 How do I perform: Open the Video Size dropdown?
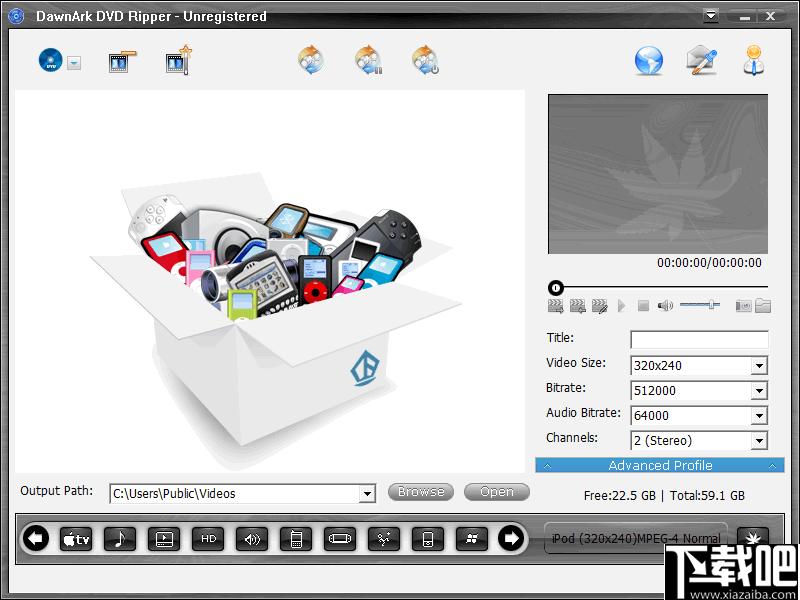(x=759, y=366)
